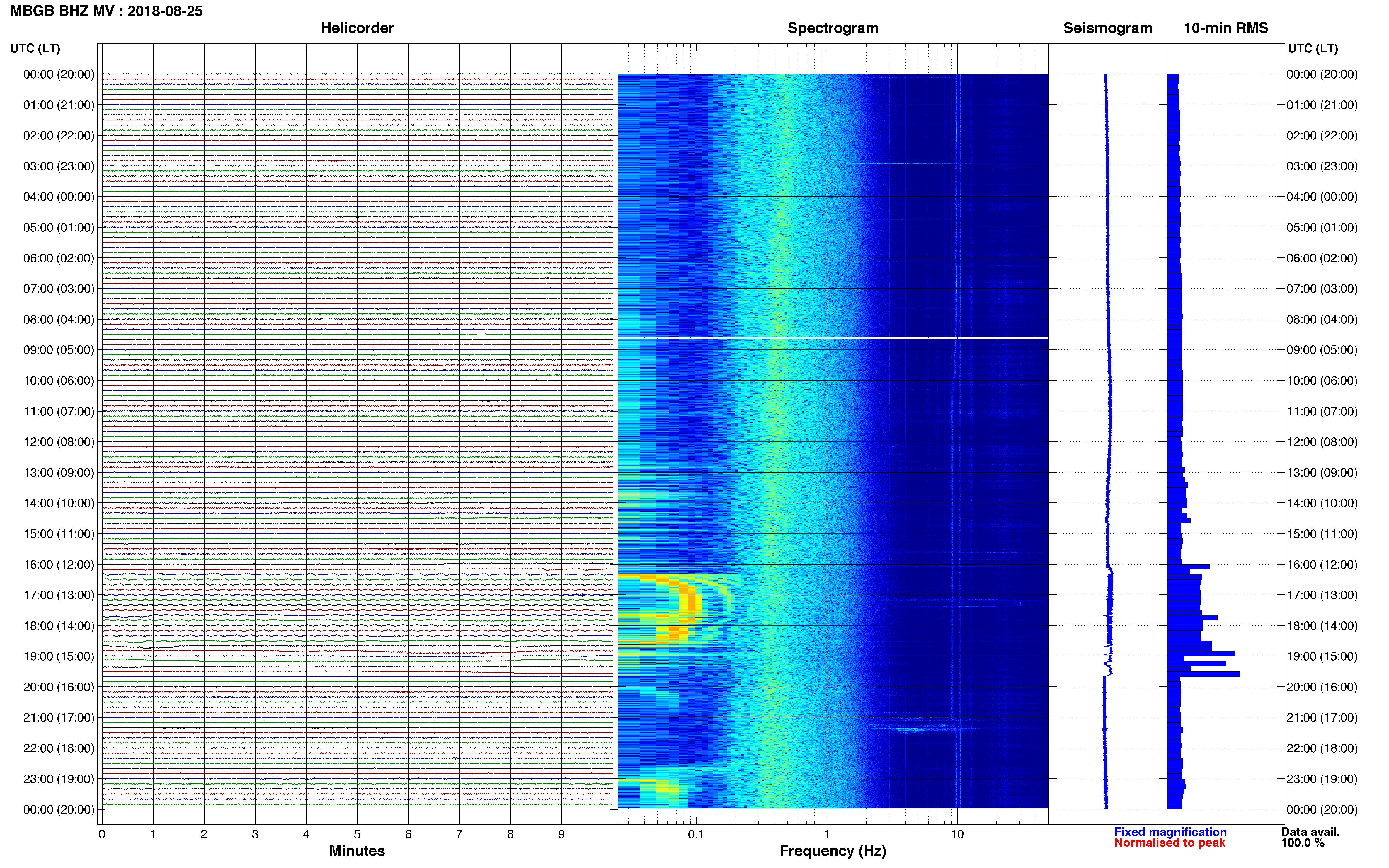The width and height of the screenshot is (1389, 868).
Task: Click right axis label '21:00 (17:00)'
Action: (1322, 718)
